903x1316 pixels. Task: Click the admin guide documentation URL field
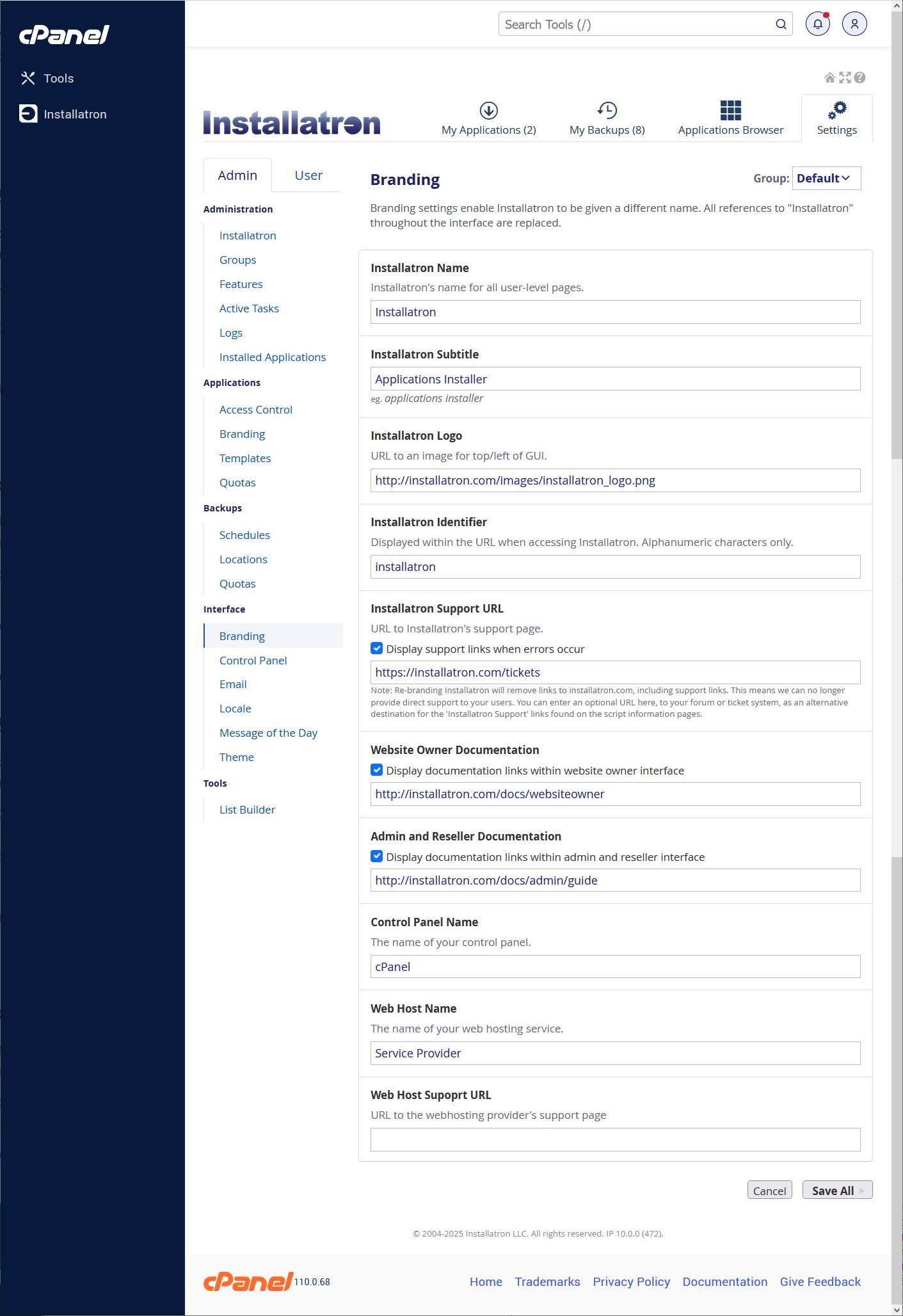coord(616,880)
